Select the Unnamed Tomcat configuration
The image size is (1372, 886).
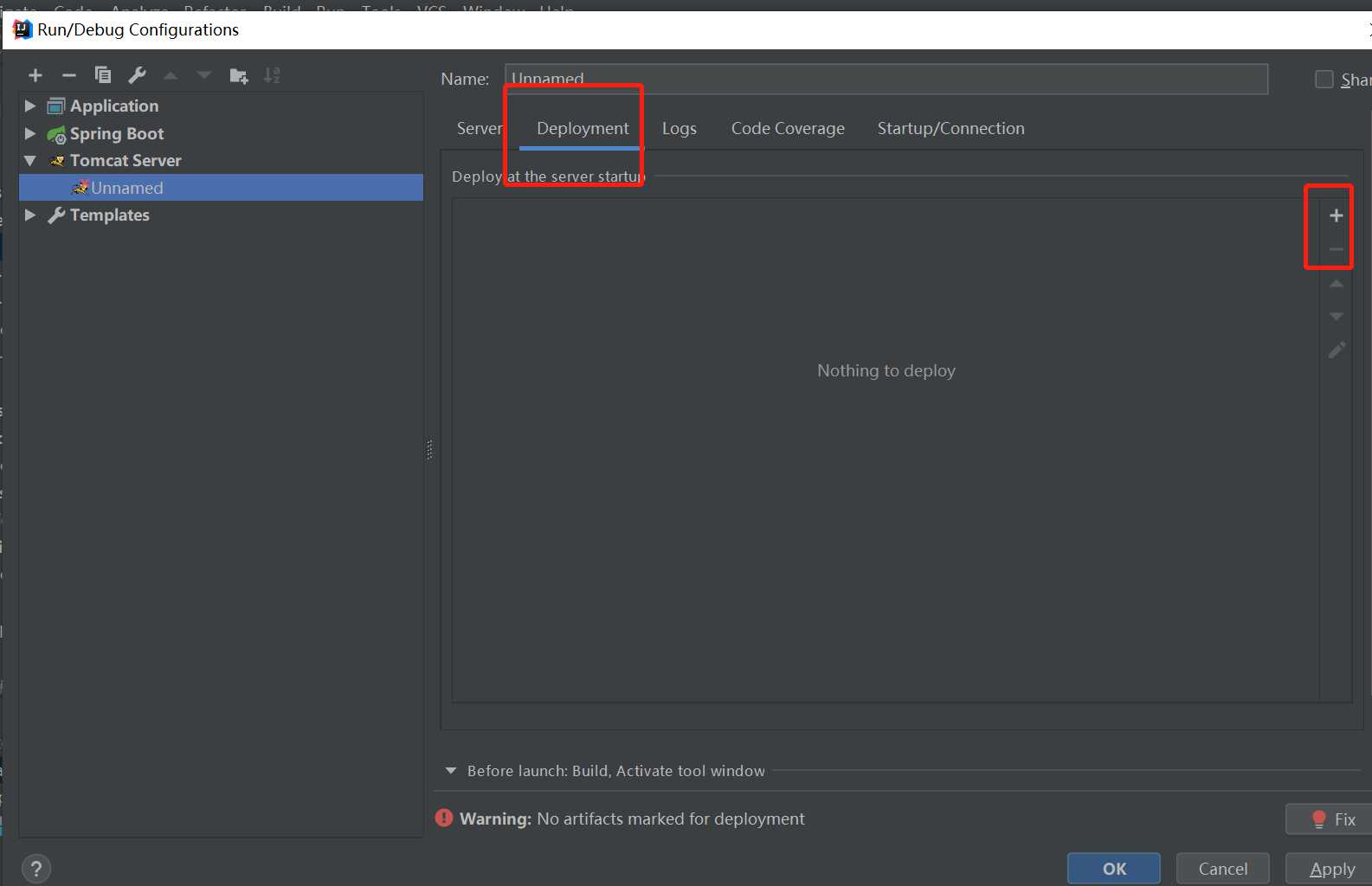(221, 188)
